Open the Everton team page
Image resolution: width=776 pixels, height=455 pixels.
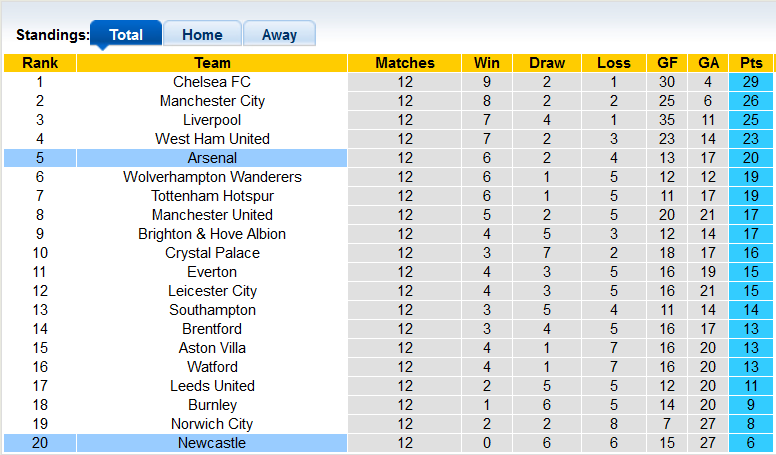pos(212,272)
